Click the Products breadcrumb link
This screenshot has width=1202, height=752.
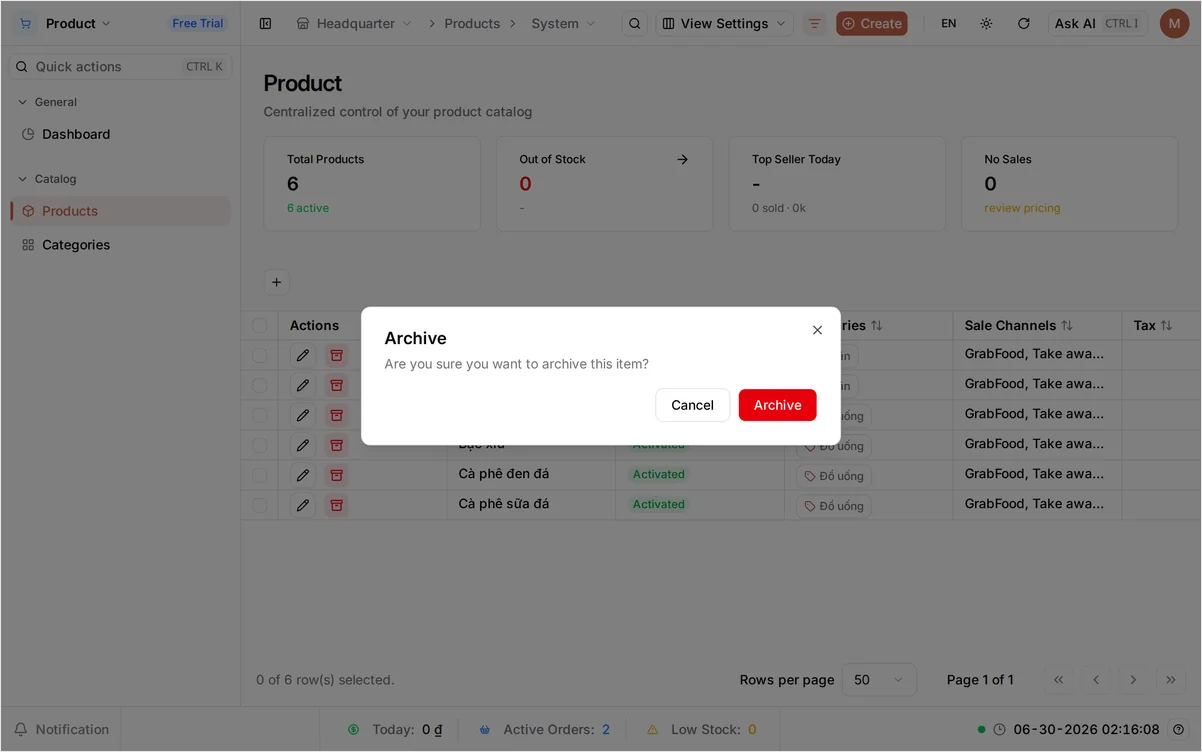[x=472, y=23]
